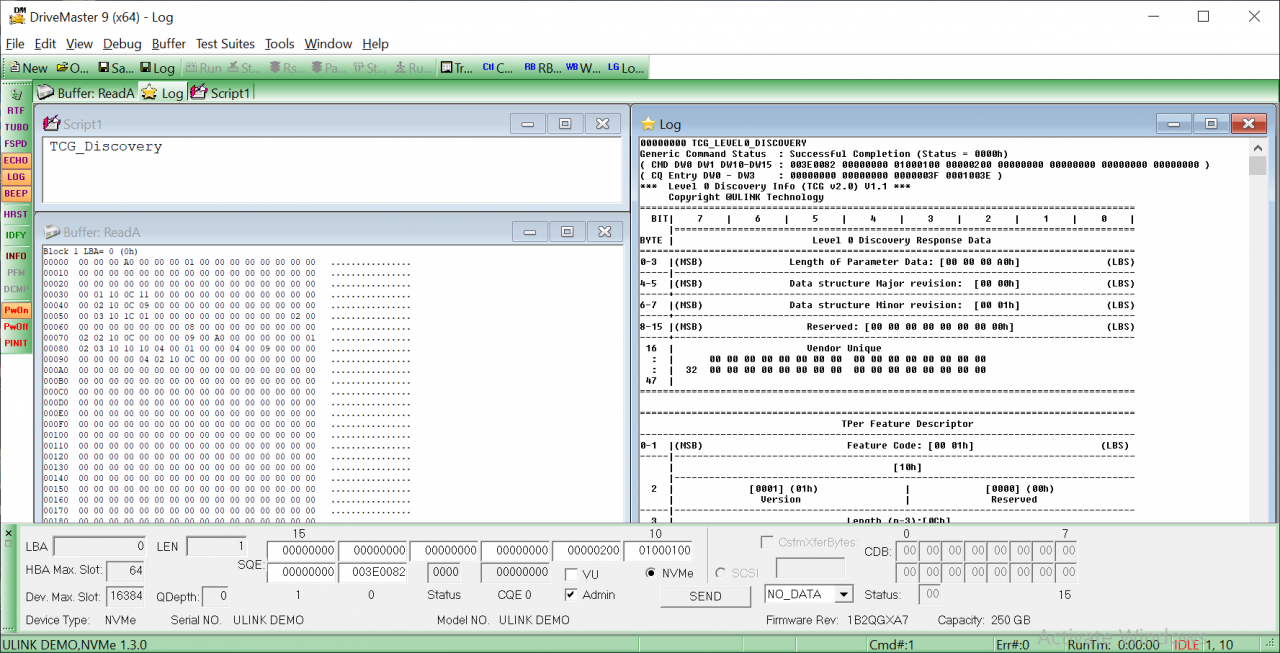Open the NO_DATA dropdown
This screenshot has width=1280, height=653.
pos(843,595)
